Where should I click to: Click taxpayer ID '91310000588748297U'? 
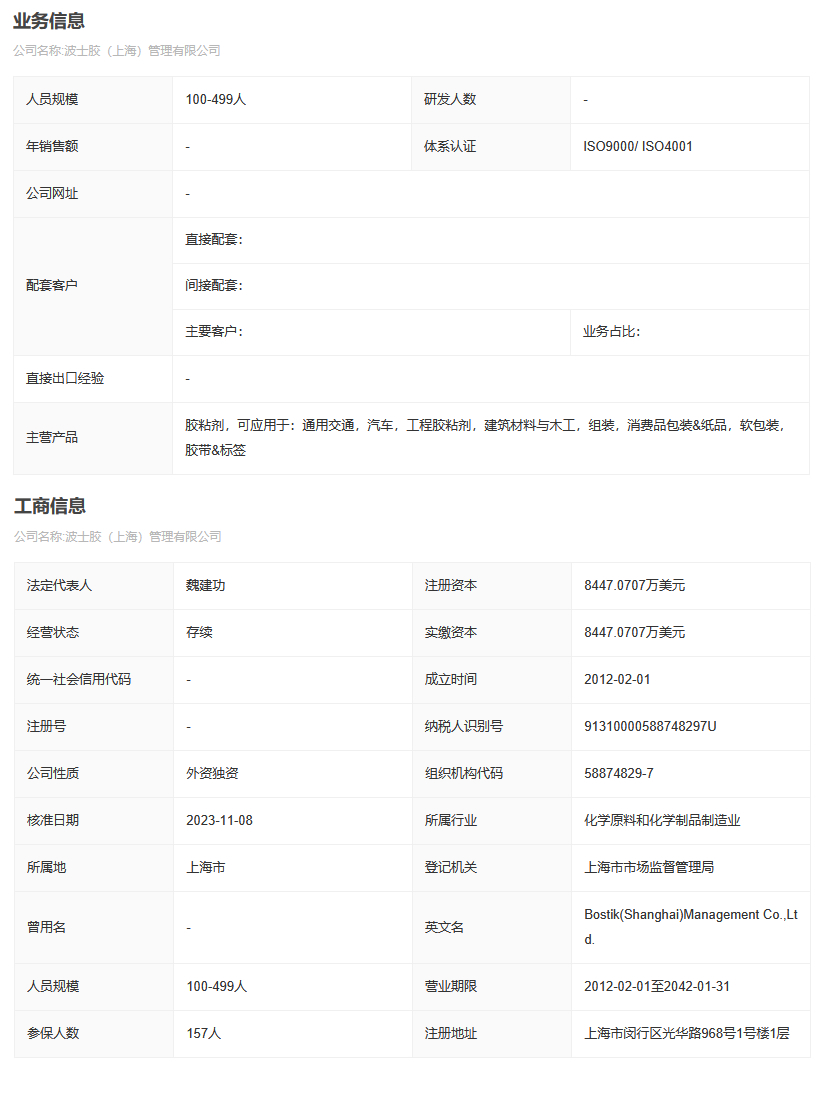point(651,727)
